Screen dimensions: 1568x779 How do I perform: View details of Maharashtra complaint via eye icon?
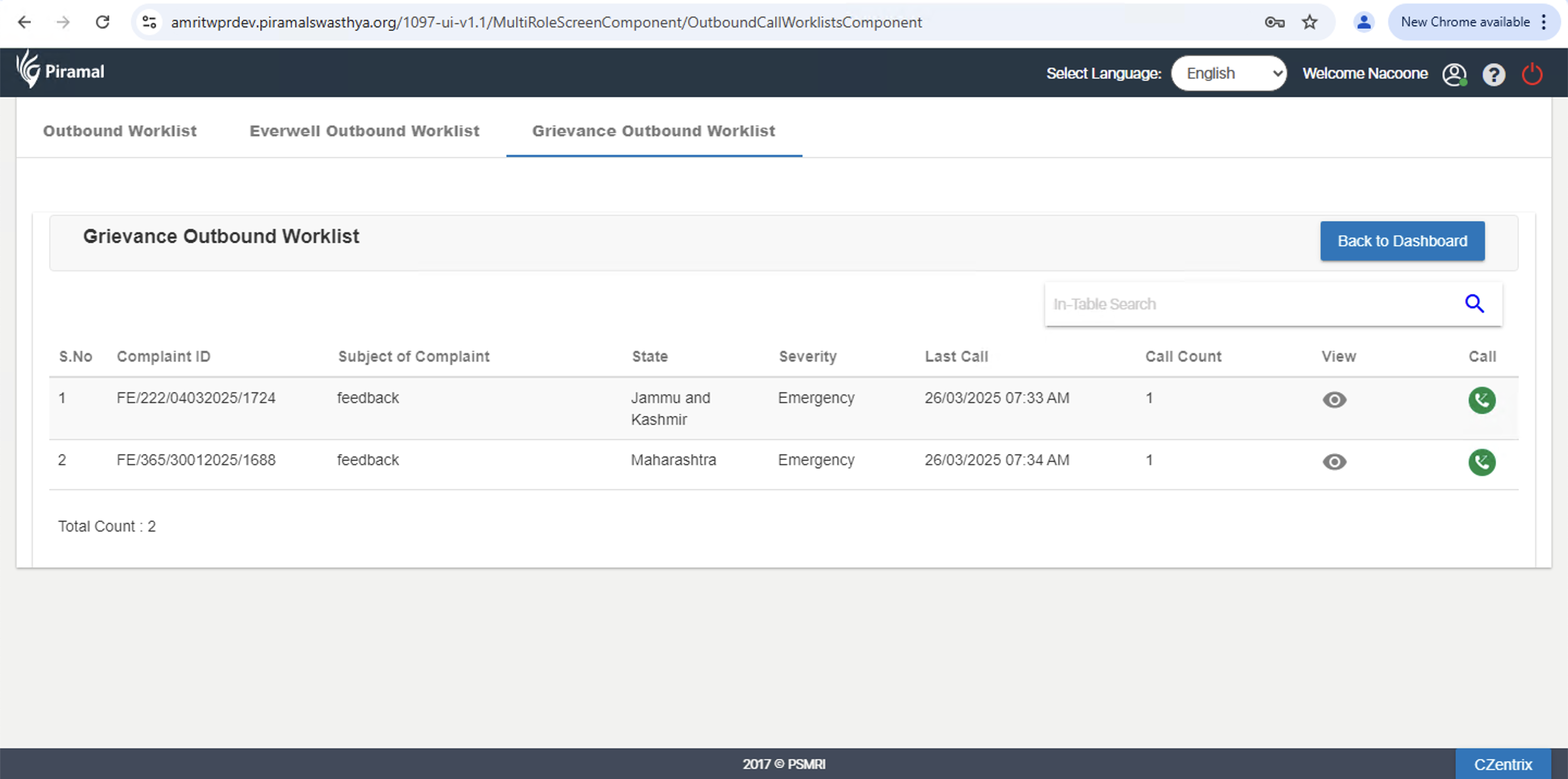click(x=1334, y=461)
